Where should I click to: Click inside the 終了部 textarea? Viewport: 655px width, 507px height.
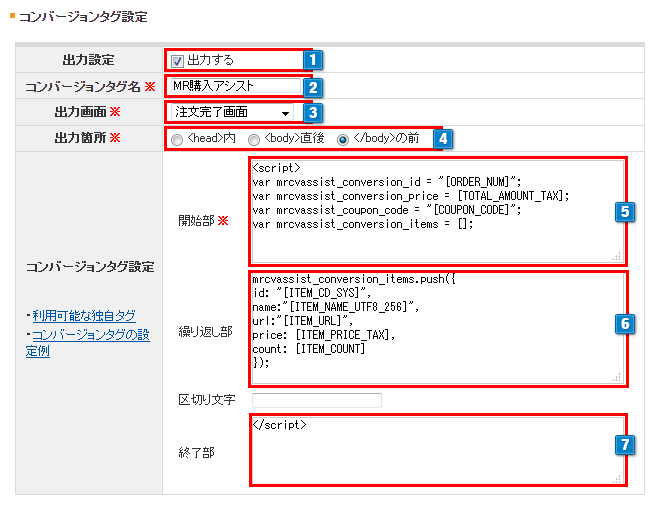438,450
